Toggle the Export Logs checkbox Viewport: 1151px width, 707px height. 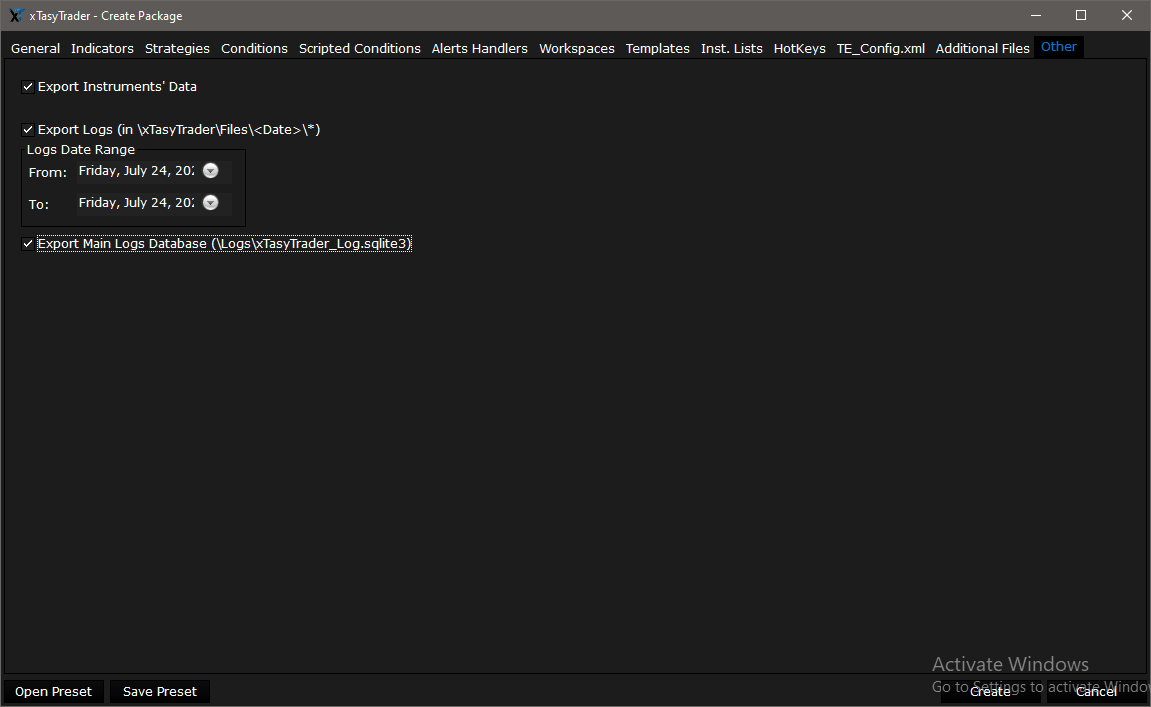tap(28, 130)
